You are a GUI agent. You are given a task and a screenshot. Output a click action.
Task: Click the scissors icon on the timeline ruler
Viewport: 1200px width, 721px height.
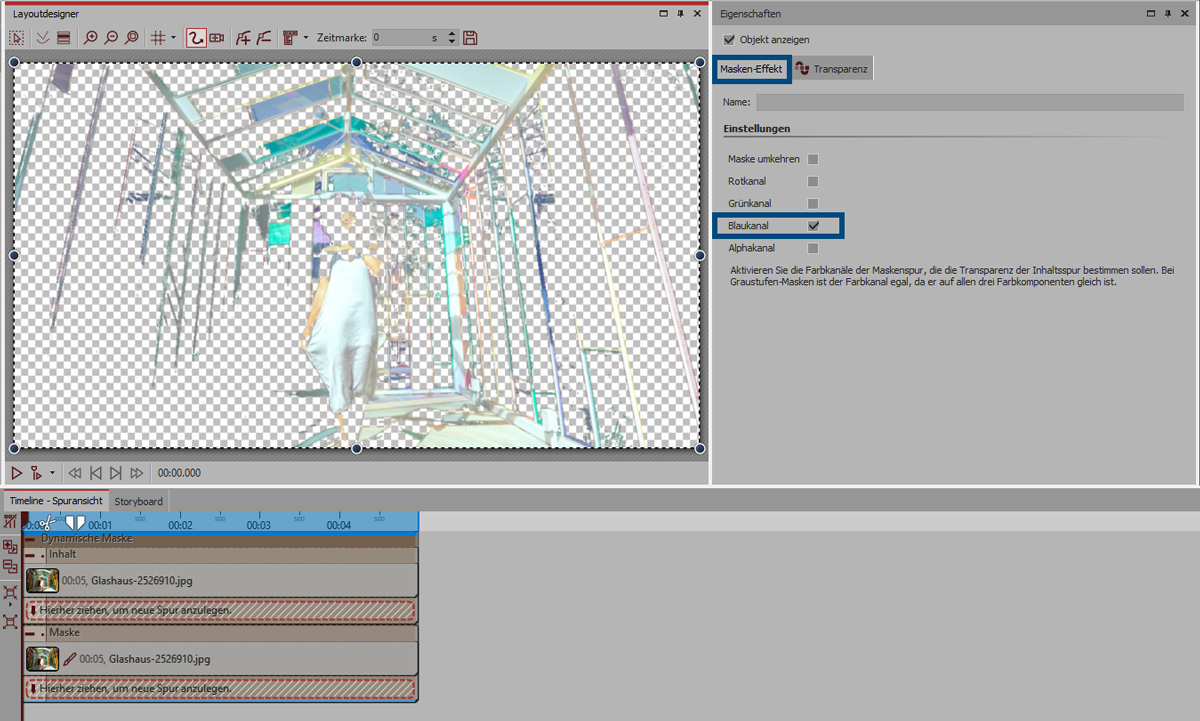(x=46, y=522)
